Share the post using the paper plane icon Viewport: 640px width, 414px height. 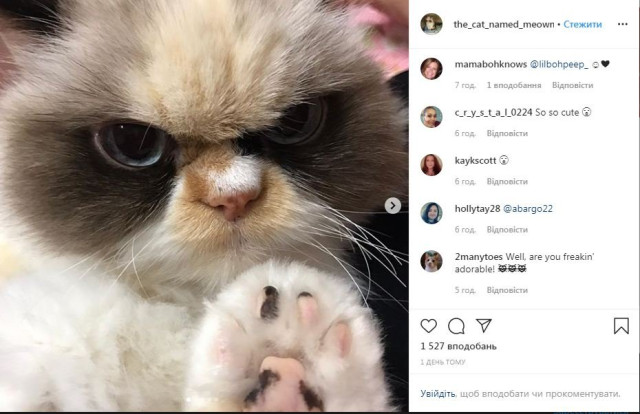[484, 325]
